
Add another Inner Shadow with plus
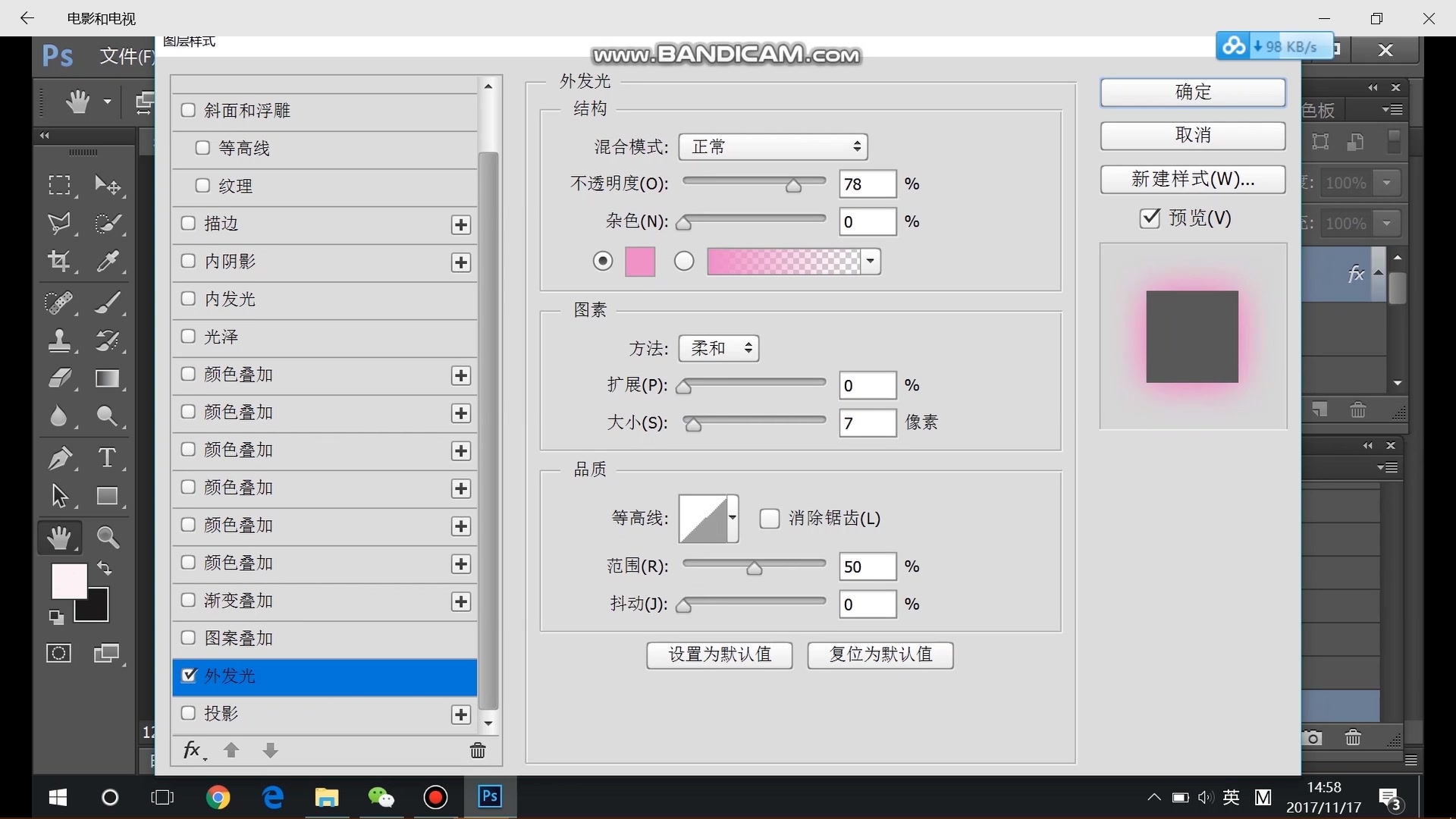[461, 262]
